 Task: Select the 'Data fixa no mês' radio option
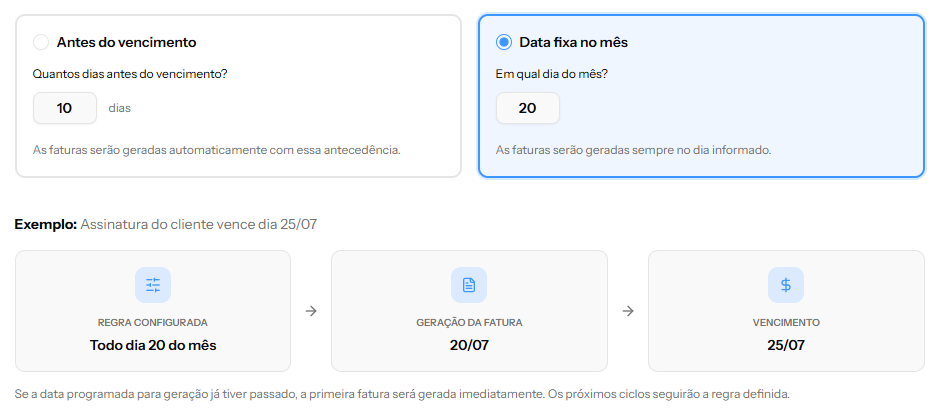coord(504,42)
